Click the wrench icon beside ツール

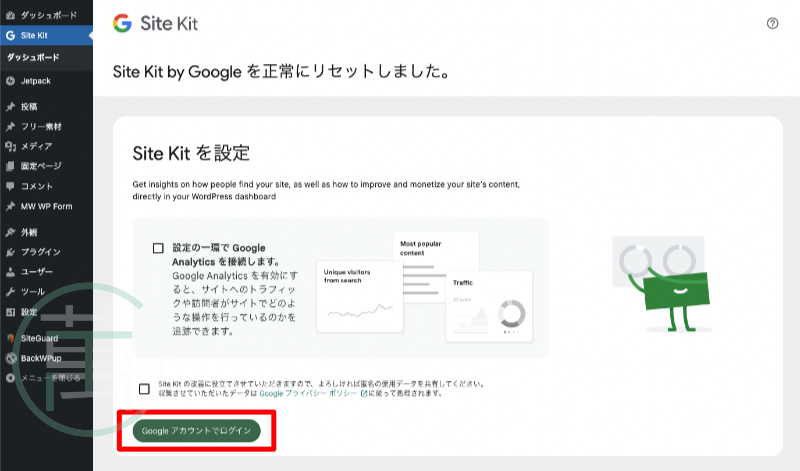click(x=10, y=292)
